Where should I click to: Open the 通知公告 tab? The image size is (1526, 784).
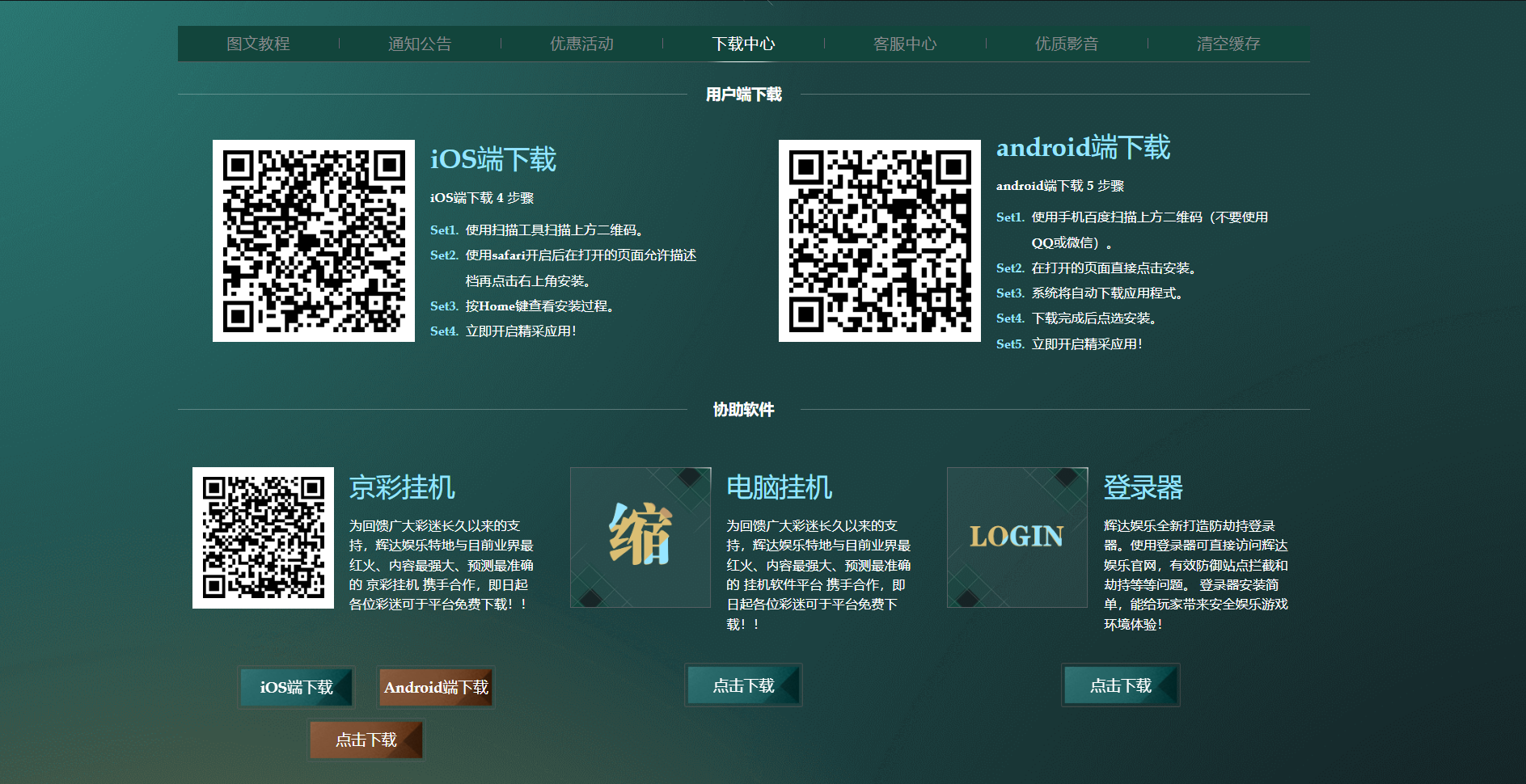pos(421,44)
